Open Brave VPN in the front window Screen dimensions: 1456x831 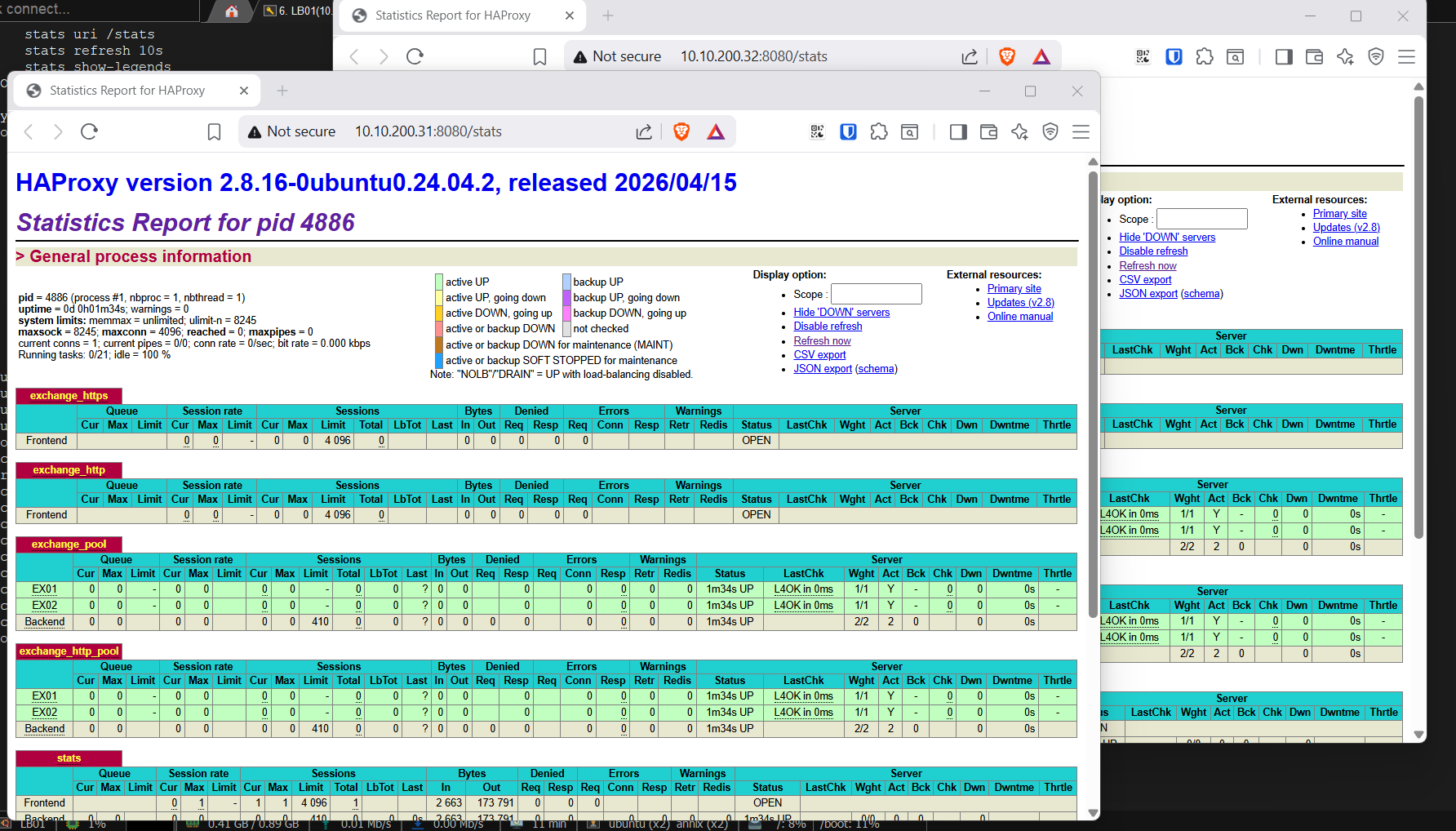(1050, 131)
